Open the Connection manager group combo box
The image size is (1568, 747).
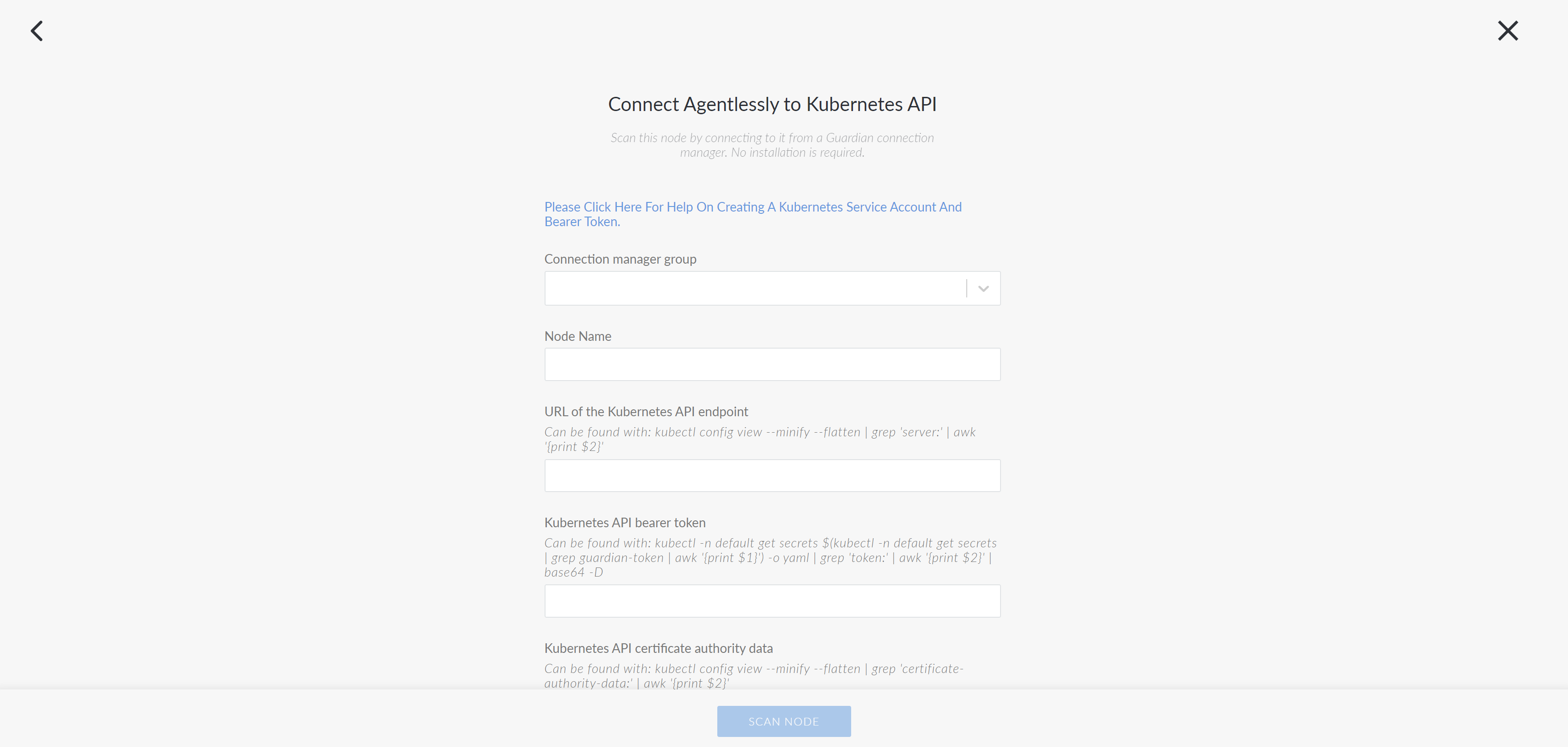pyautogui.click(x=772, y=288)
